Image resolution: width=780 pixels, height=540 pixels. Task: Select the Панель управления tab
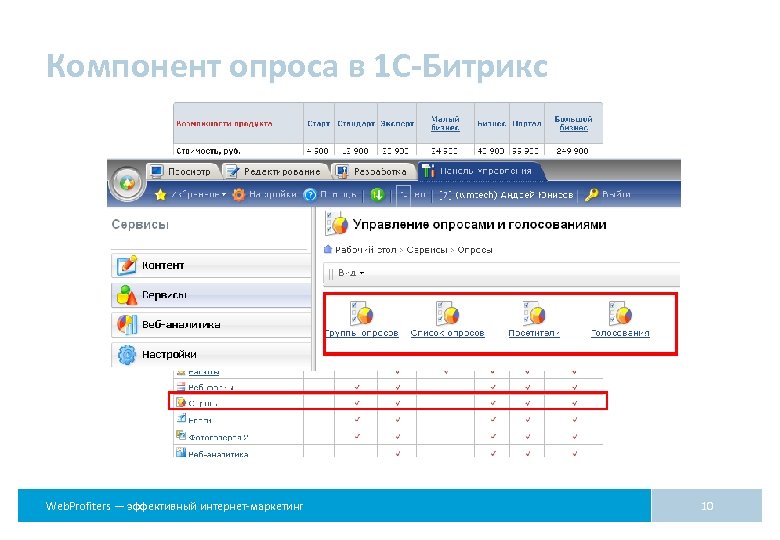[481, 171]
